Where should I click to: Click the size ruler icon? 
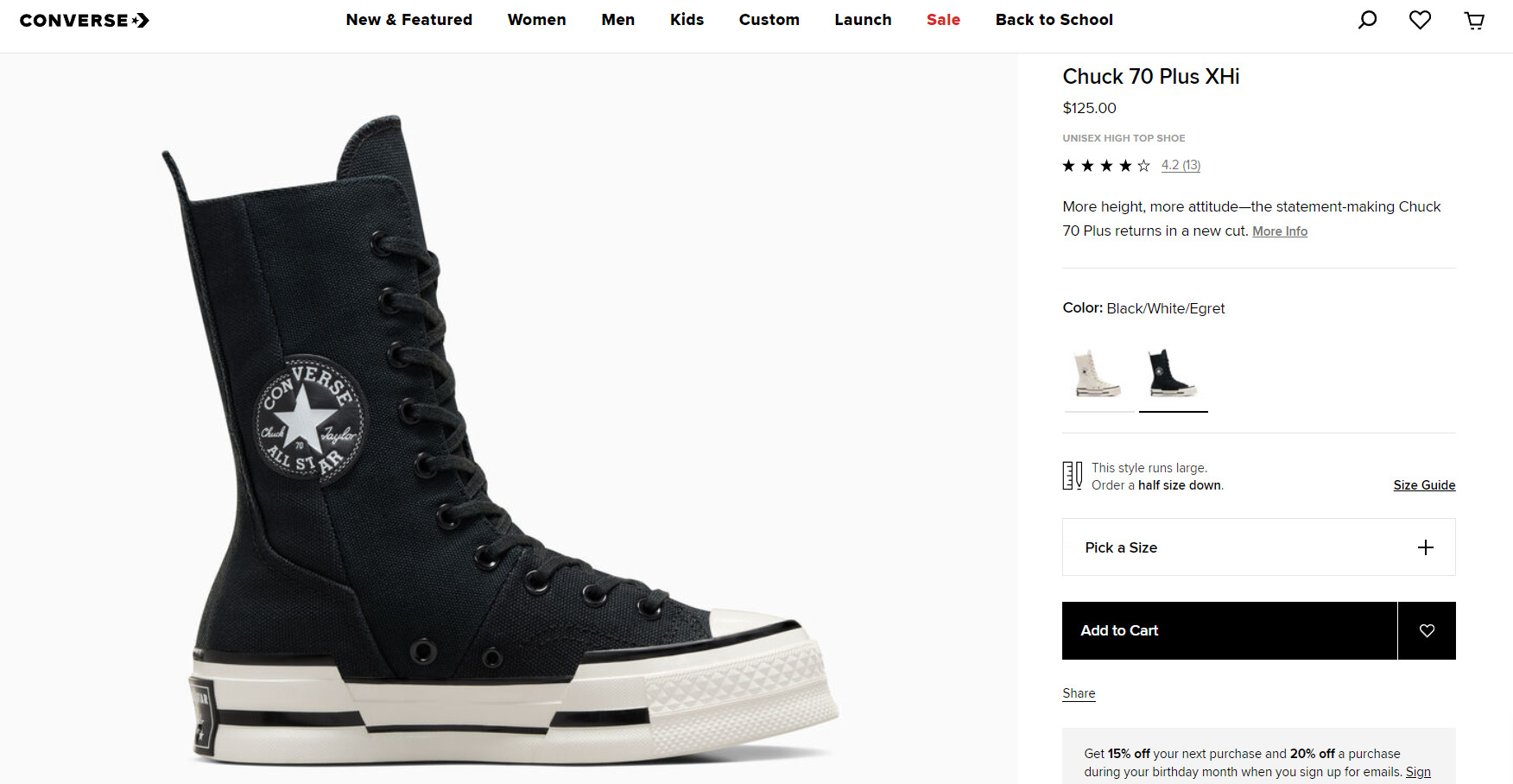(1072, 476)
